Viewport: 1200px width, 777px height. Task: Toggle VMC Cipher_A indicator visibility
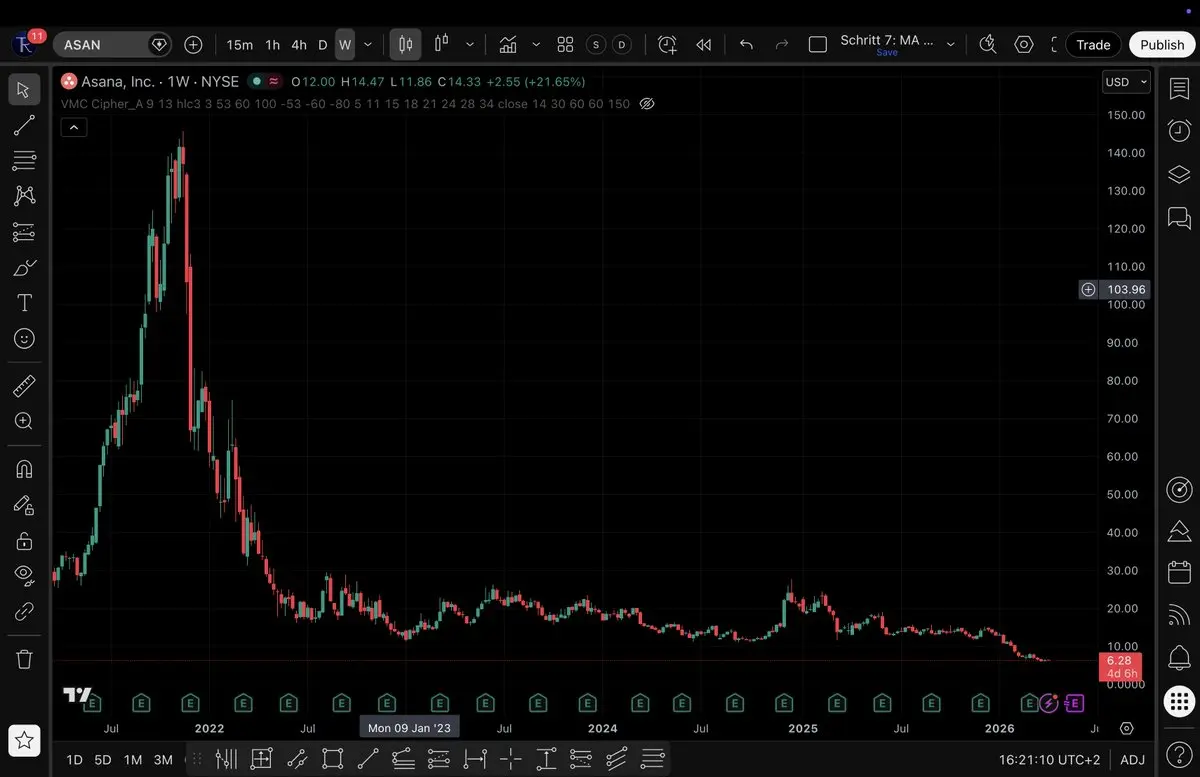pos(647,103)
